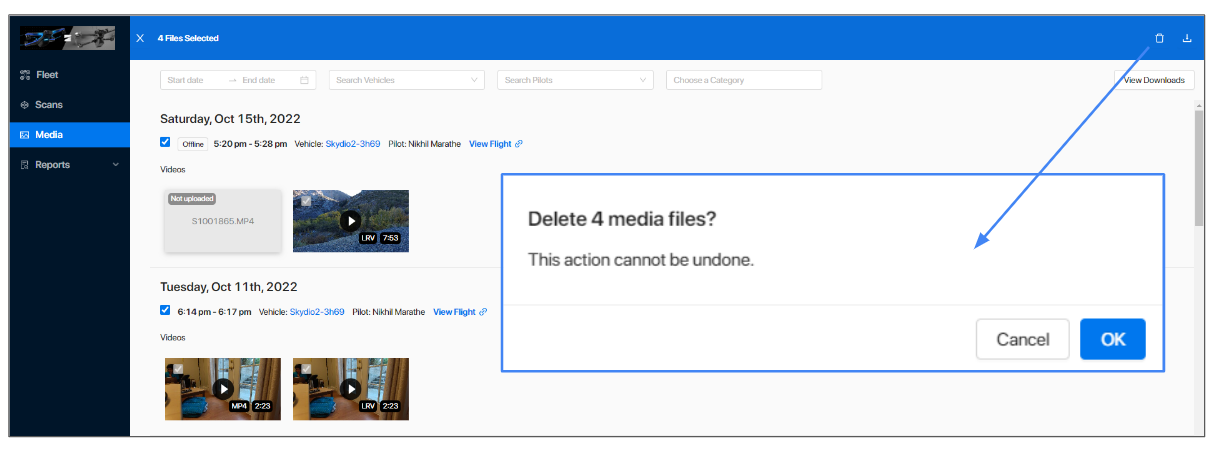This screenshot has height=461, width=1213.
Task: Open the Search Vehicles dropdown
Action: point(406,80)
